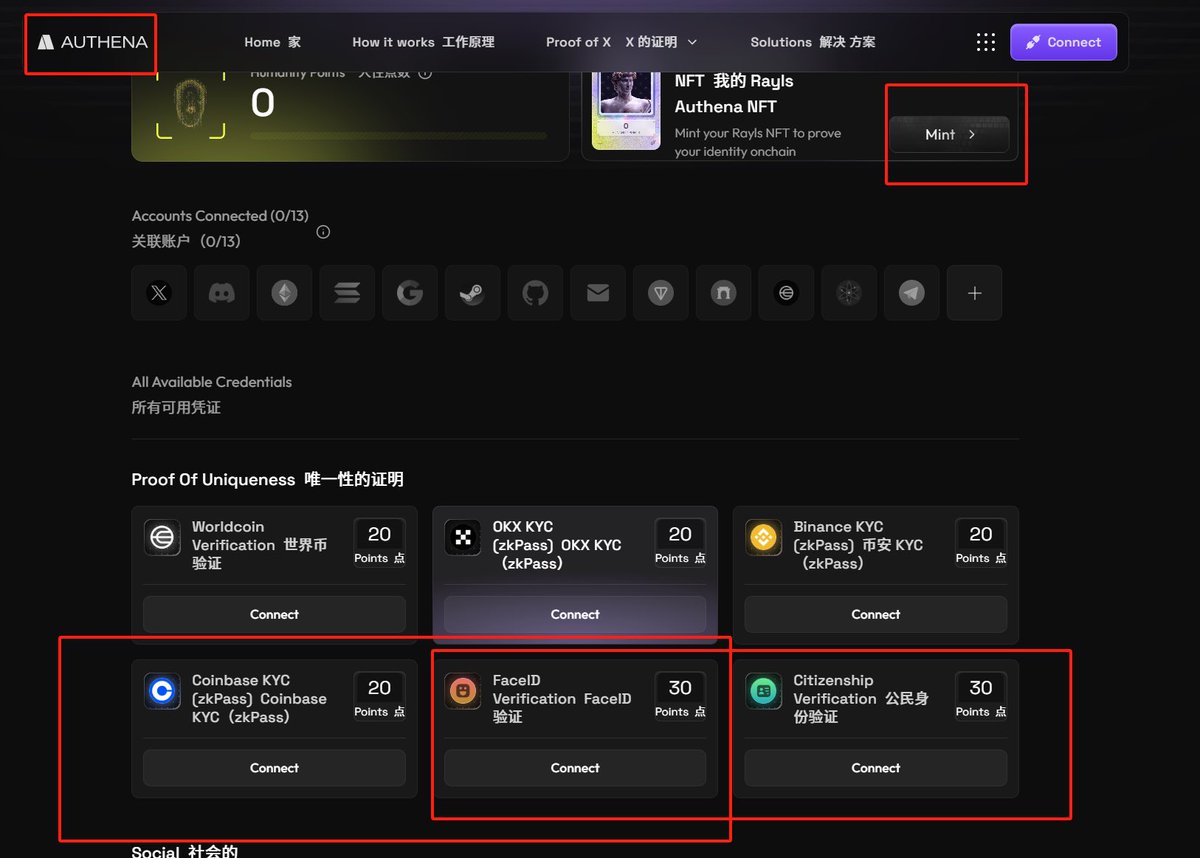Click the Citizenship Verification card icon

coord(764,690)
